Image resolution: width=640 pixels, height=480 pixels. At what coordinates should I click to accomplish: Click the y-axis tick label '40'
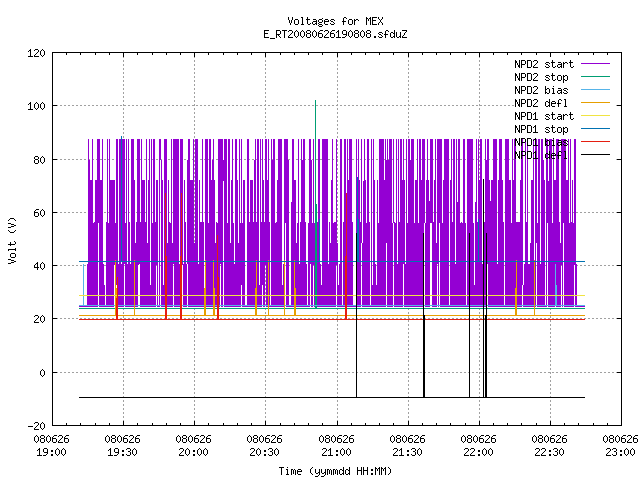39,266
